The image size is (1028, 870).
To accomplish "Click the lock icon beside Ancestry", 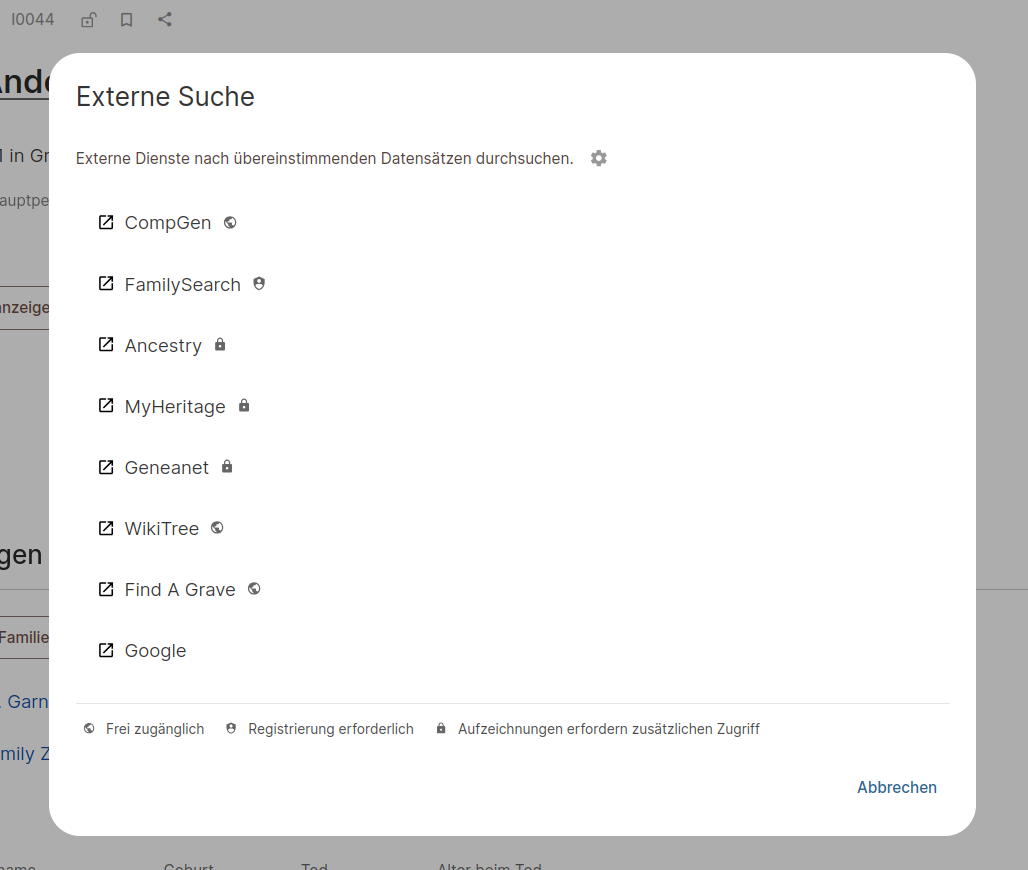I will pos(220,344).
